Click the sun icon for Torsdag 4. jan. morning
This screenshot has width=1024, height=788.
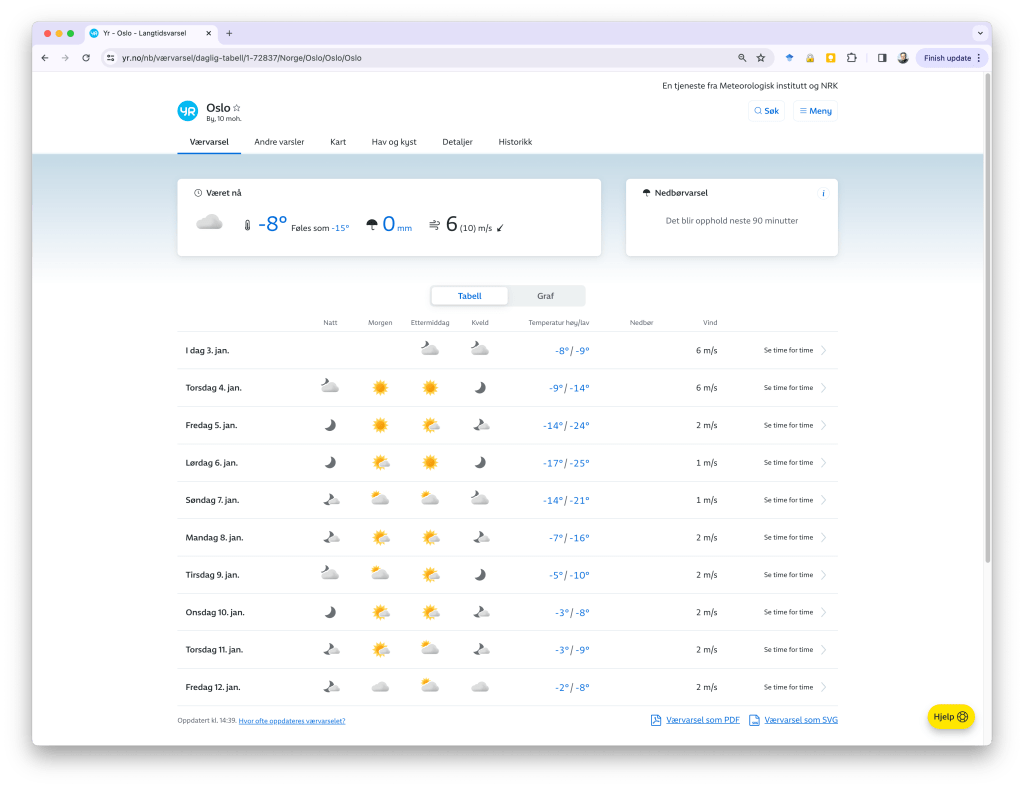click(380, 387)
